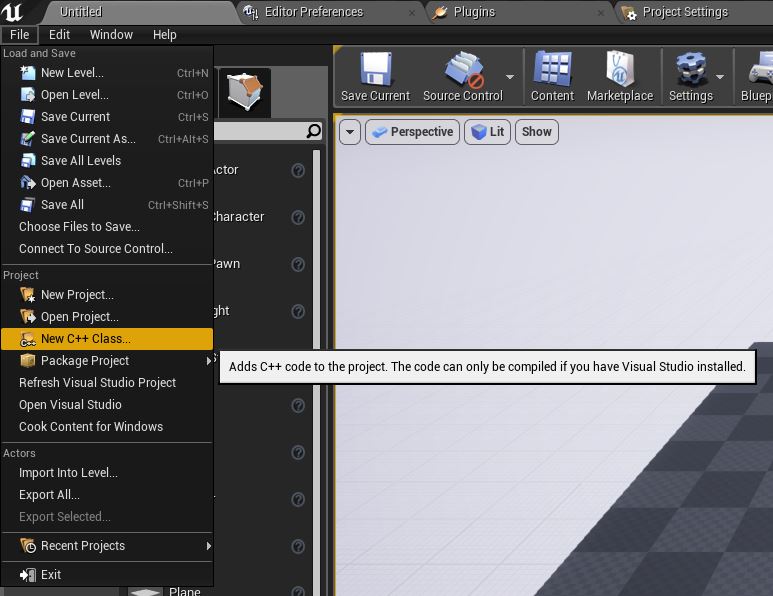Click the Save Current floppy icon in File menu

[28, 117]
